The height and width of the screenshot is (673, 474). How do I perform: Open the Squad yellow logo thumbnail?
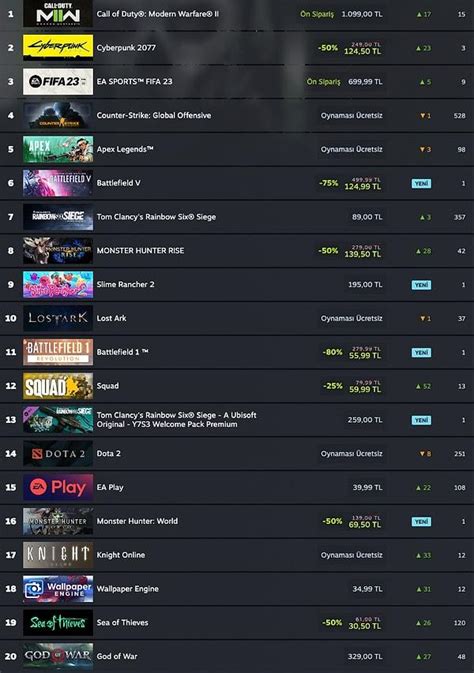point(58,385)
